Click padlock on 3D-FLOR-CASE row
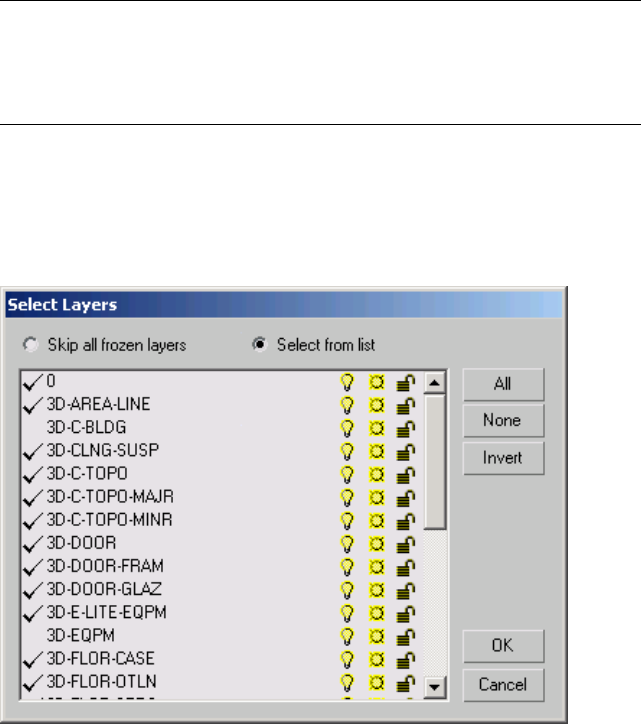This screenshot has height=724, width=641. (405, 660)
